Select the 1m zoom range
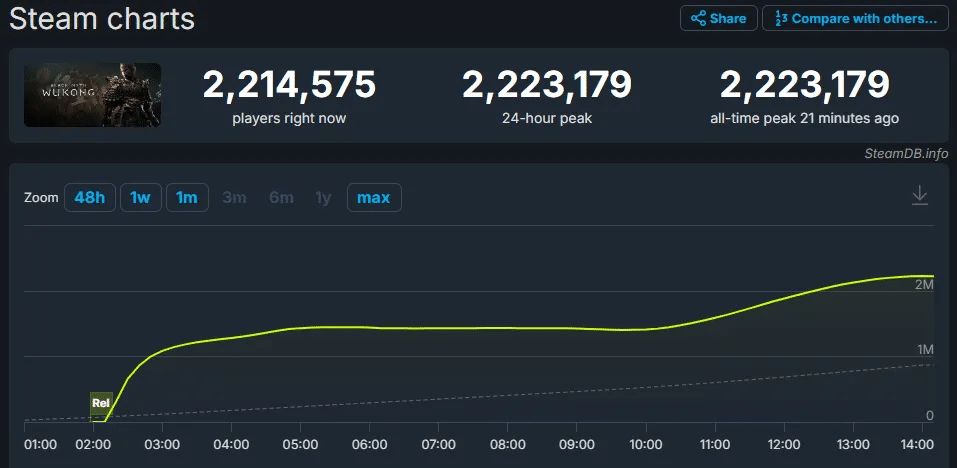This screenshot has height=468, width=957. [x=187, y=198]
